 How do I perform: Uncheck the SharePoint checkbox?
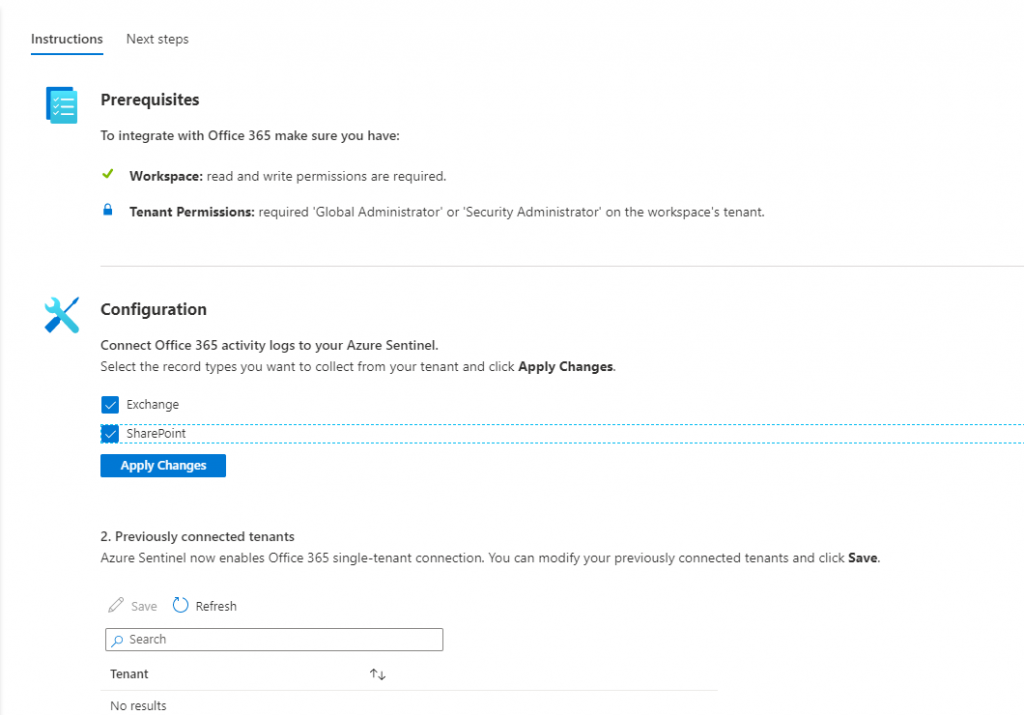[110, 434]
